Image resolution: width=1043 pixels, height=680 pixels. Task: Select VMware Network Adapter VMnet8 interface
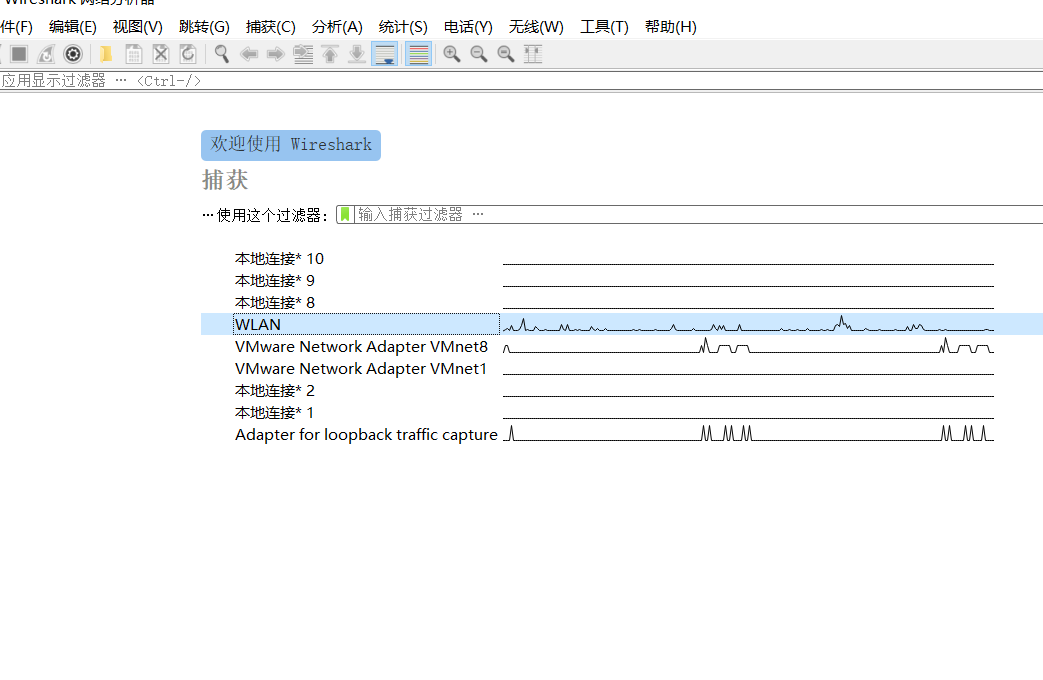pos(361,346)
